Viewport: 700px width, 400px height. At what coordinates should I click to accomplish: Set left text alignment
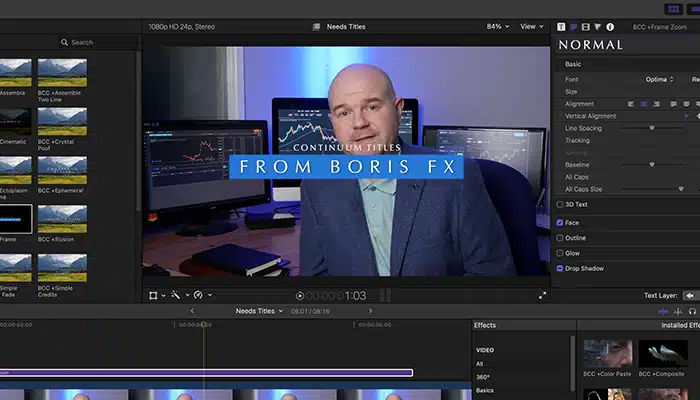pyautogui.click(x=631, y=104)
